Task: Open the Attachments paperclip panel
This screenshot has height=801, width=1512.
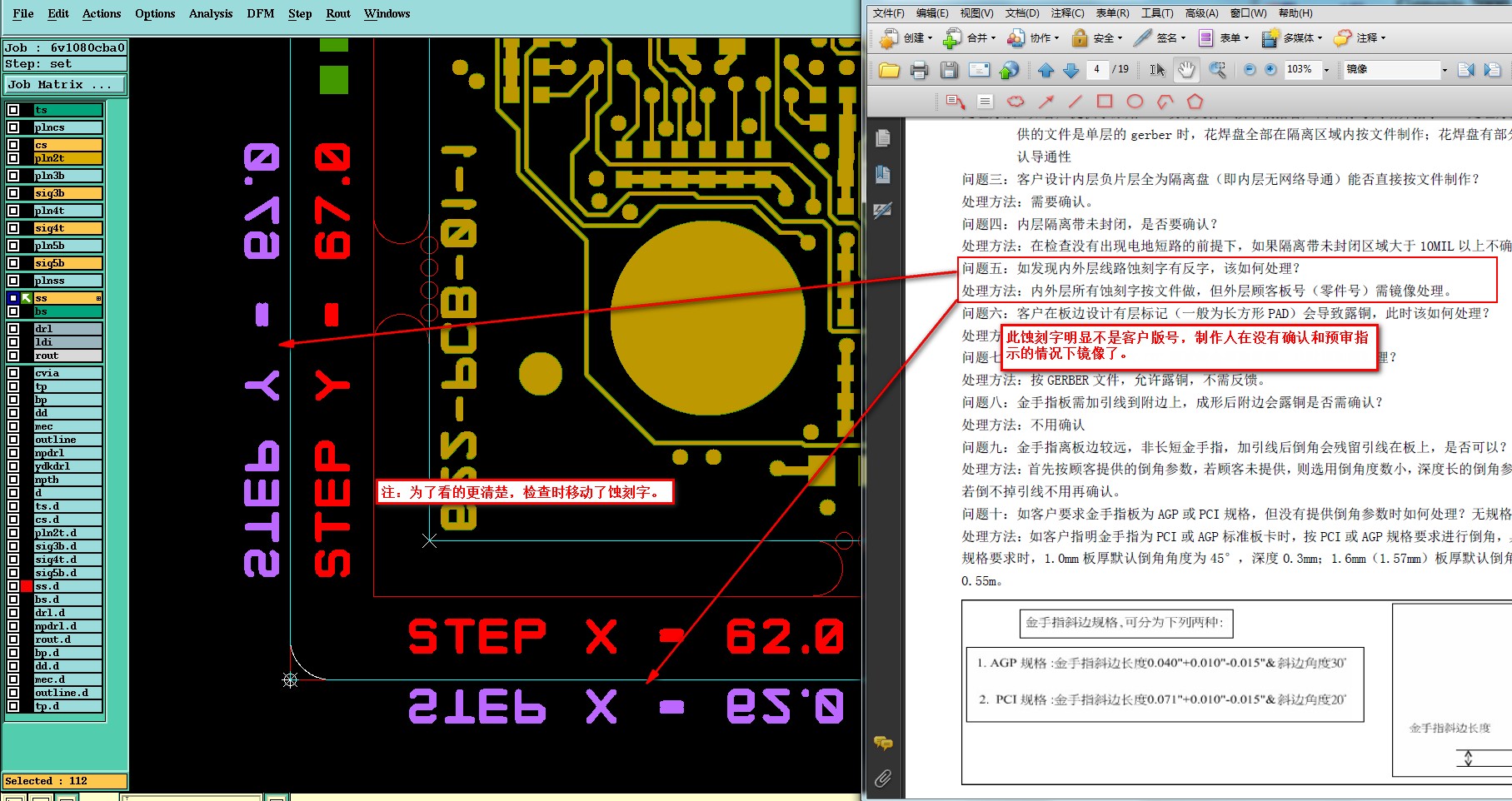Action: click(883, 779)
